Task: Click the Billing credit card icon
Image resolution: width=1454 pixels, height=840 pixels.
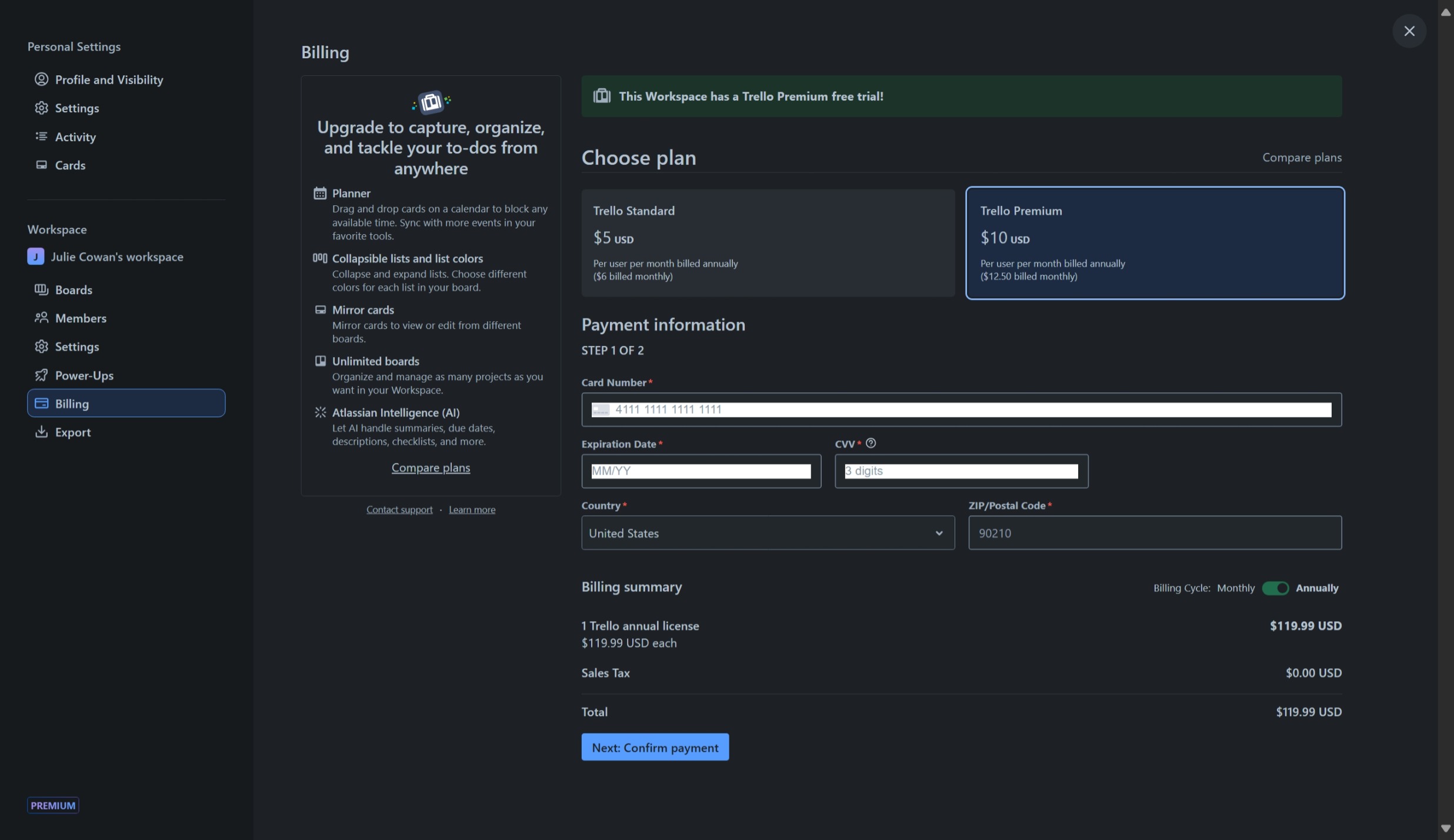Action: tap(41, 404)
